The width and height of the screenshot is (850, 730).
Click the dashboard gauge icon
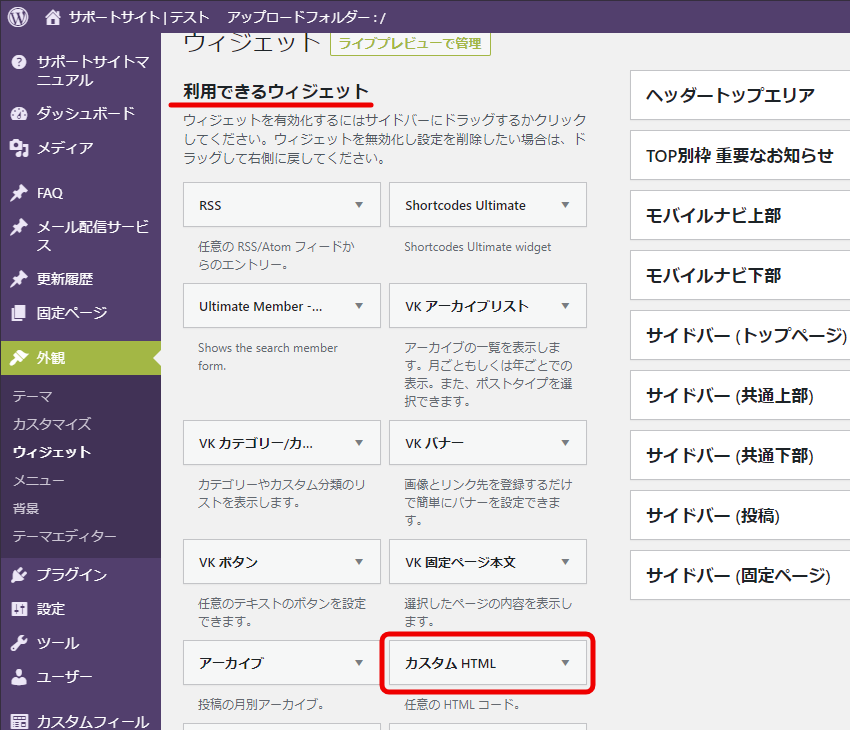[19, 114]
